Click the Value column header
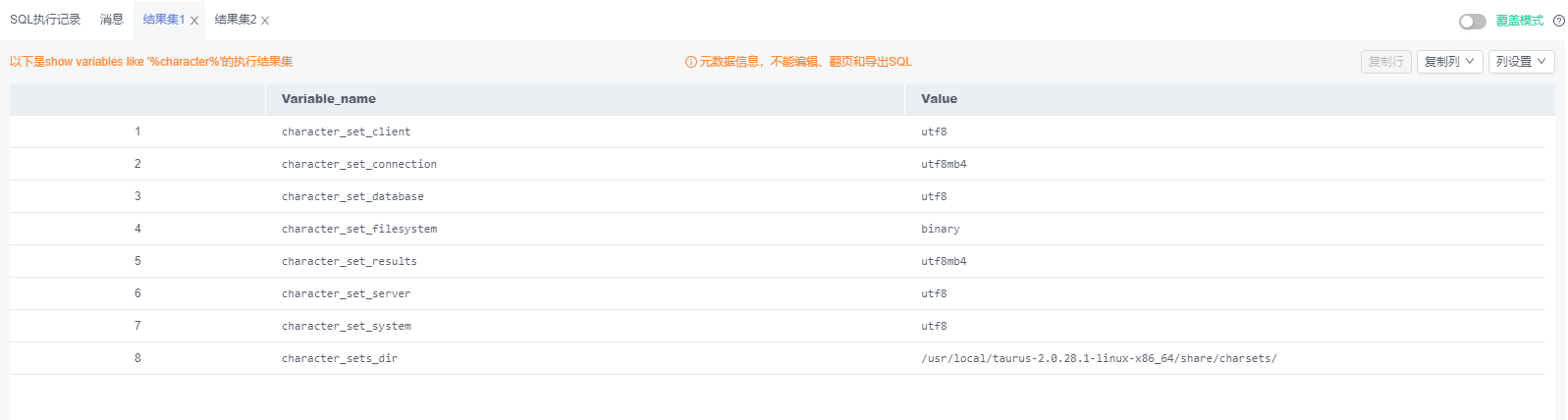Image resolution: width=1568 pixels, height=420 pixels. click(x=939, y=99)
